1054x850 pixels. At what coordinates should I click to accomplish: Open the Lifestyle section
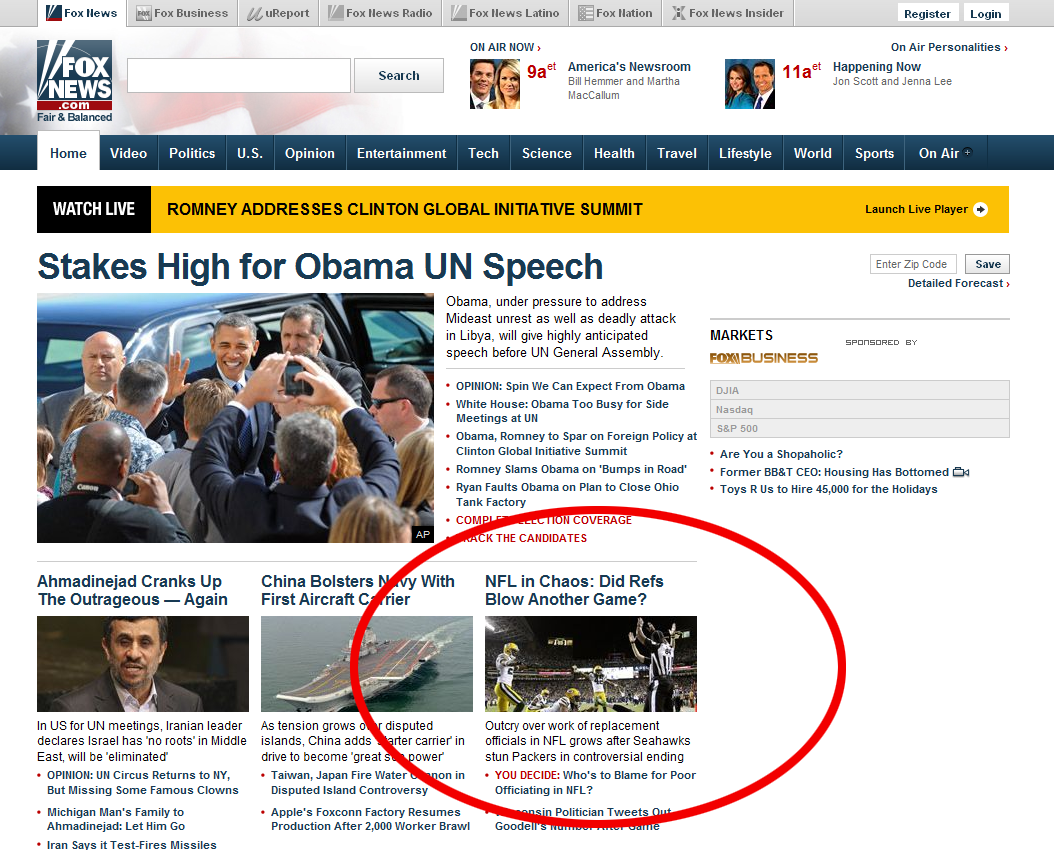click(745, 153)
